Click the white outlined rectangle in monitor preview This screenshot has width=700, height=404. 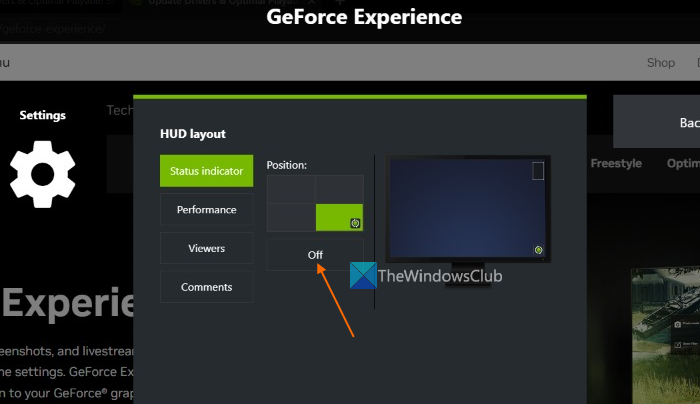click(538, 171)
